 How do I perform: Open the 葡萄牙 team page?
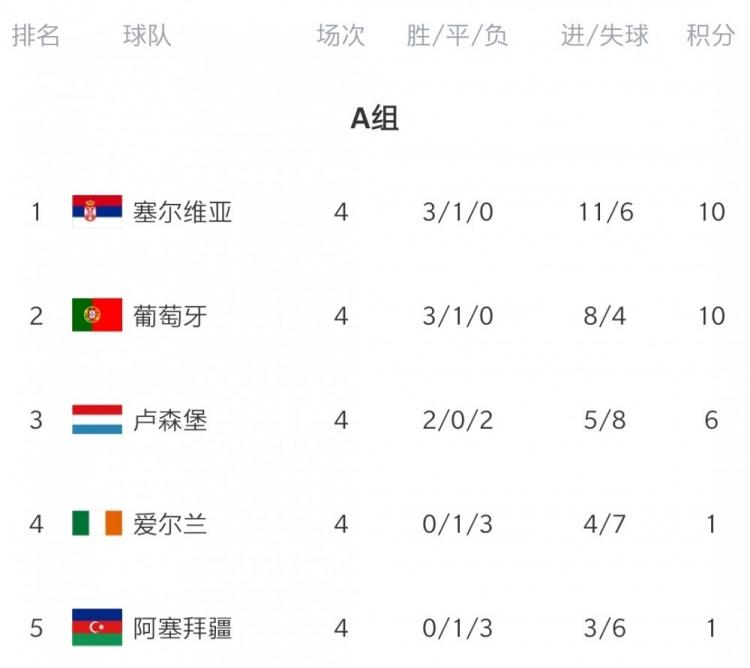(170, 316)
